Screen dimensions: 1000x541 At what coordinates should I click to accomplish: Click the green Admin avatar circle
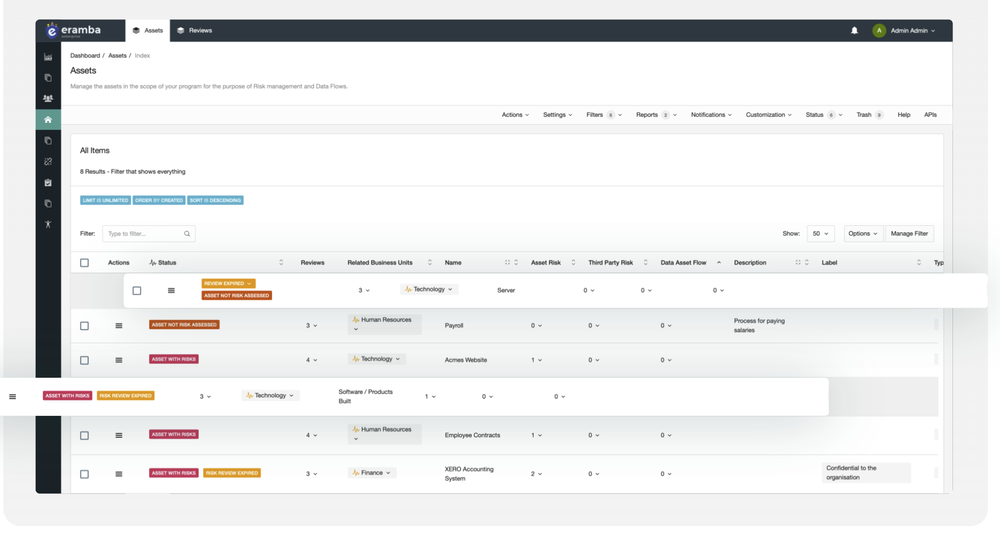click(x=879, y=31)
